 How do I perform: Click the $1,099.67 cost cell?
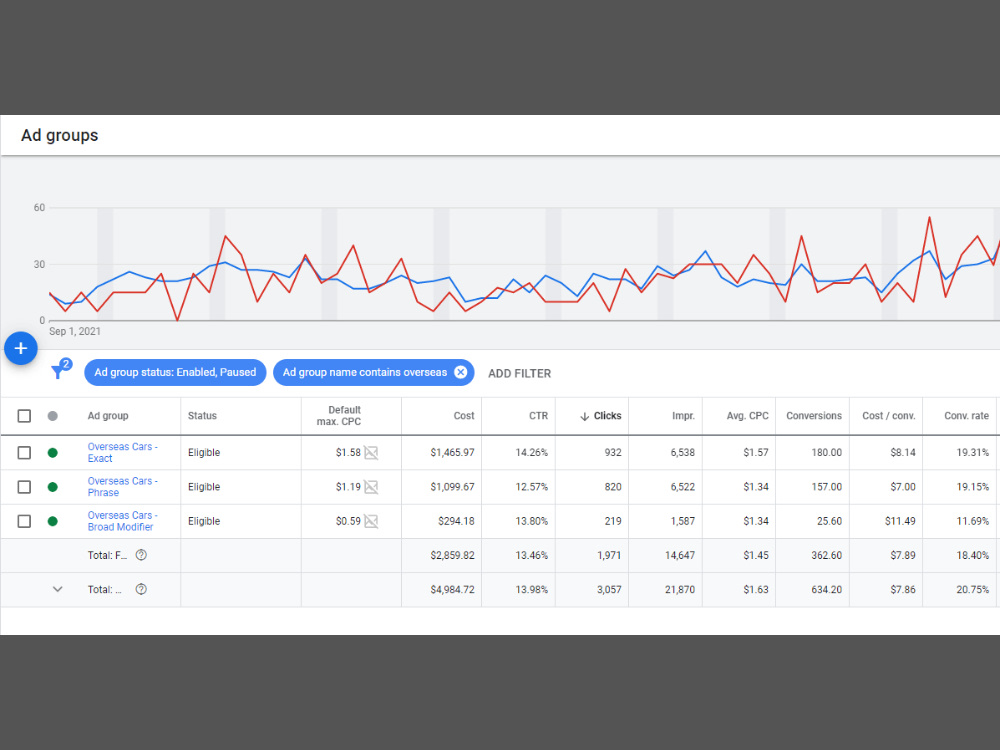tap(452, 487)
